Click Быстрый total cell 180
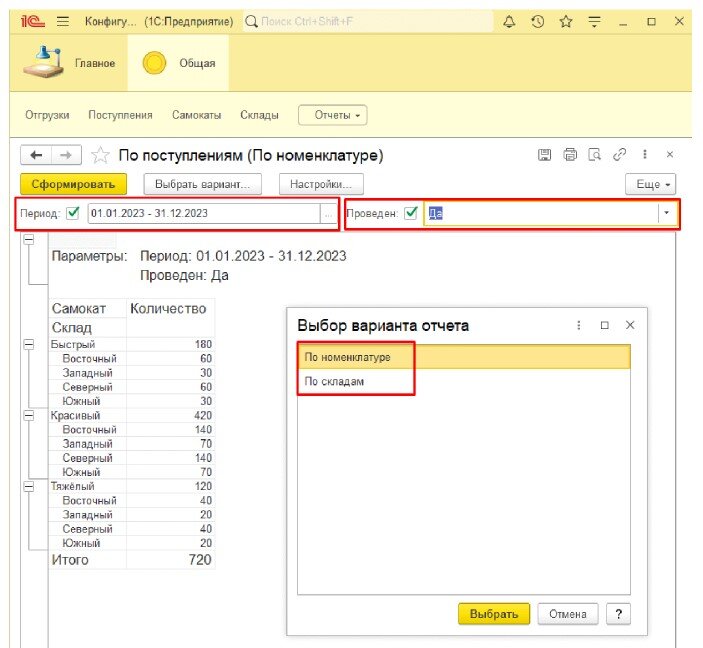The width and height of the screenshot is (703, 648). click(x=170, y=344)
